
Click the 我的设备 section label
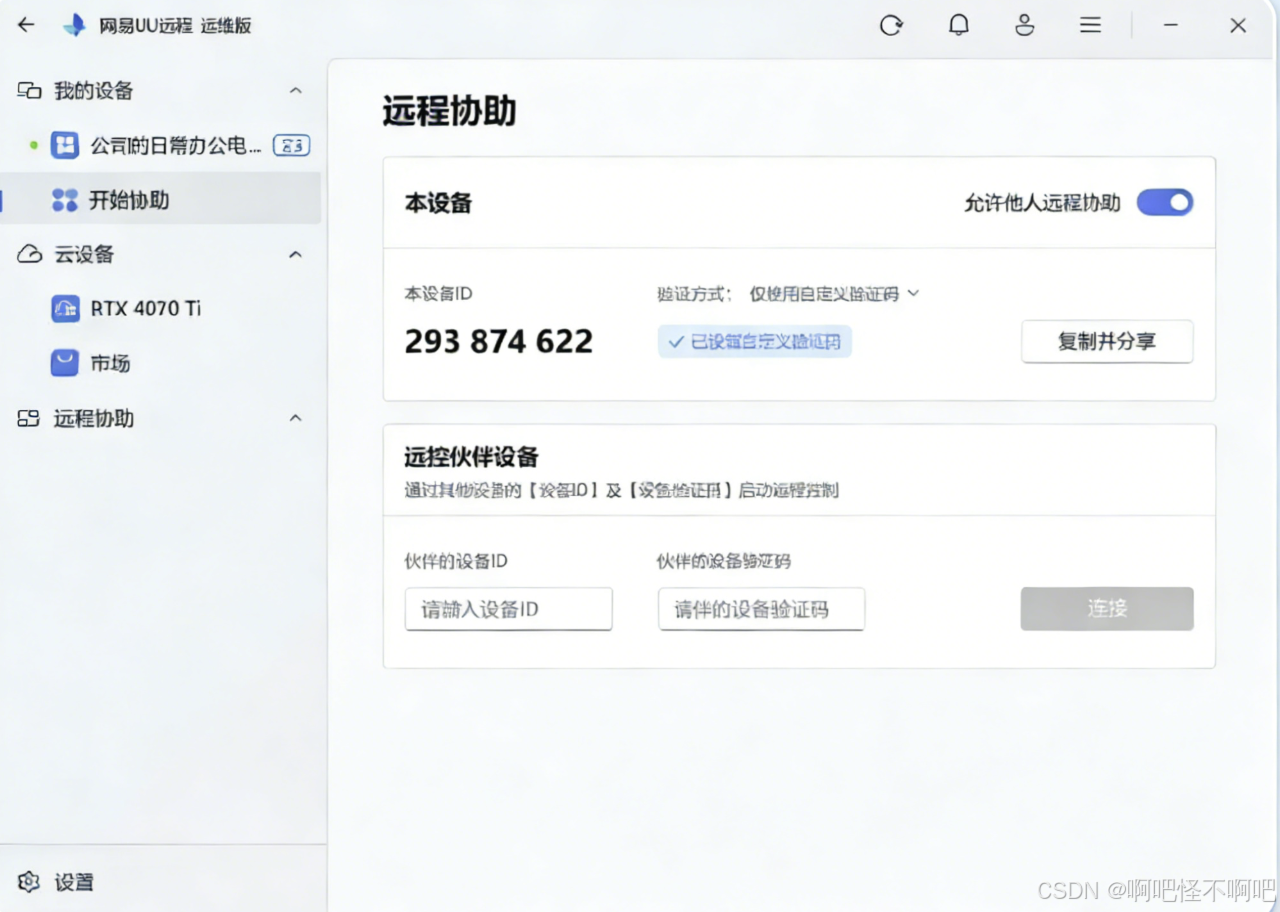click(x=94, y=91)
